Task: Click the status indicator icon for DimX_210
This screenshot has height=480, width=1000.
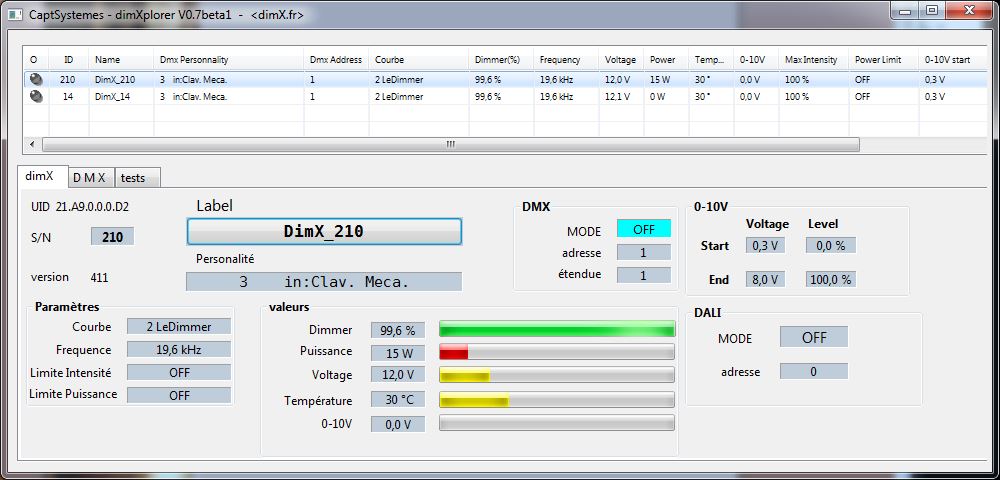Action: coord(36,79)
